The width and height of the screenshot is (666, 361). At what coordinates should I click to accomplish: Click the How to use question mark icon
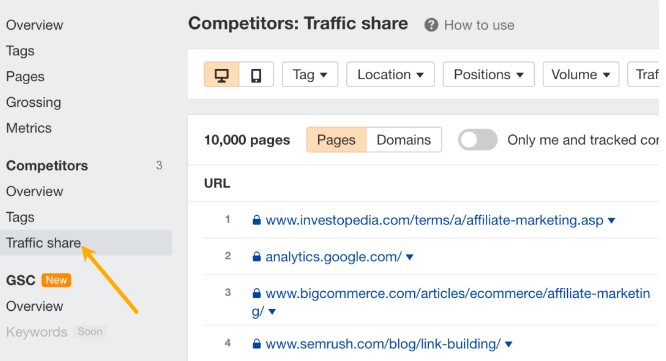[431, 25]
